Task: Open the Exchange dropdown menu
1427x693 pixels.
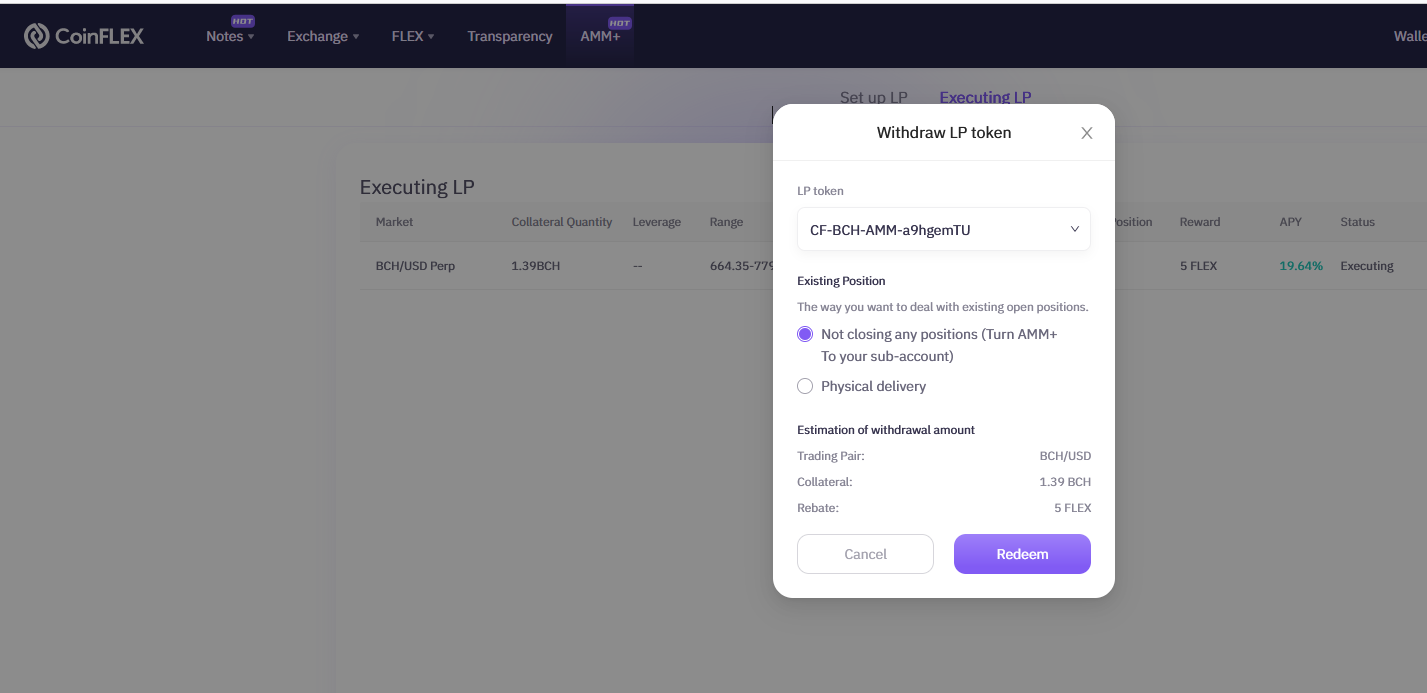Action: point(323,36)
